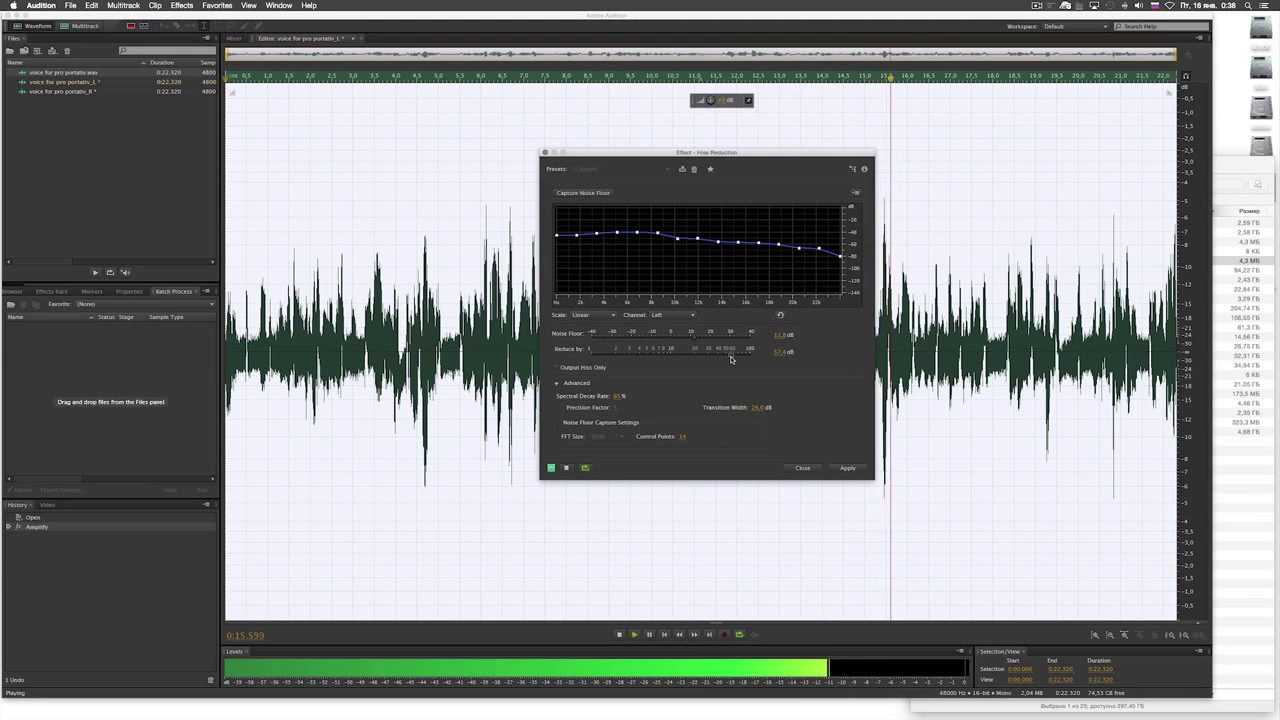
Task: Open Editor file dropdown arrow
Action: (x=352, y=38)
